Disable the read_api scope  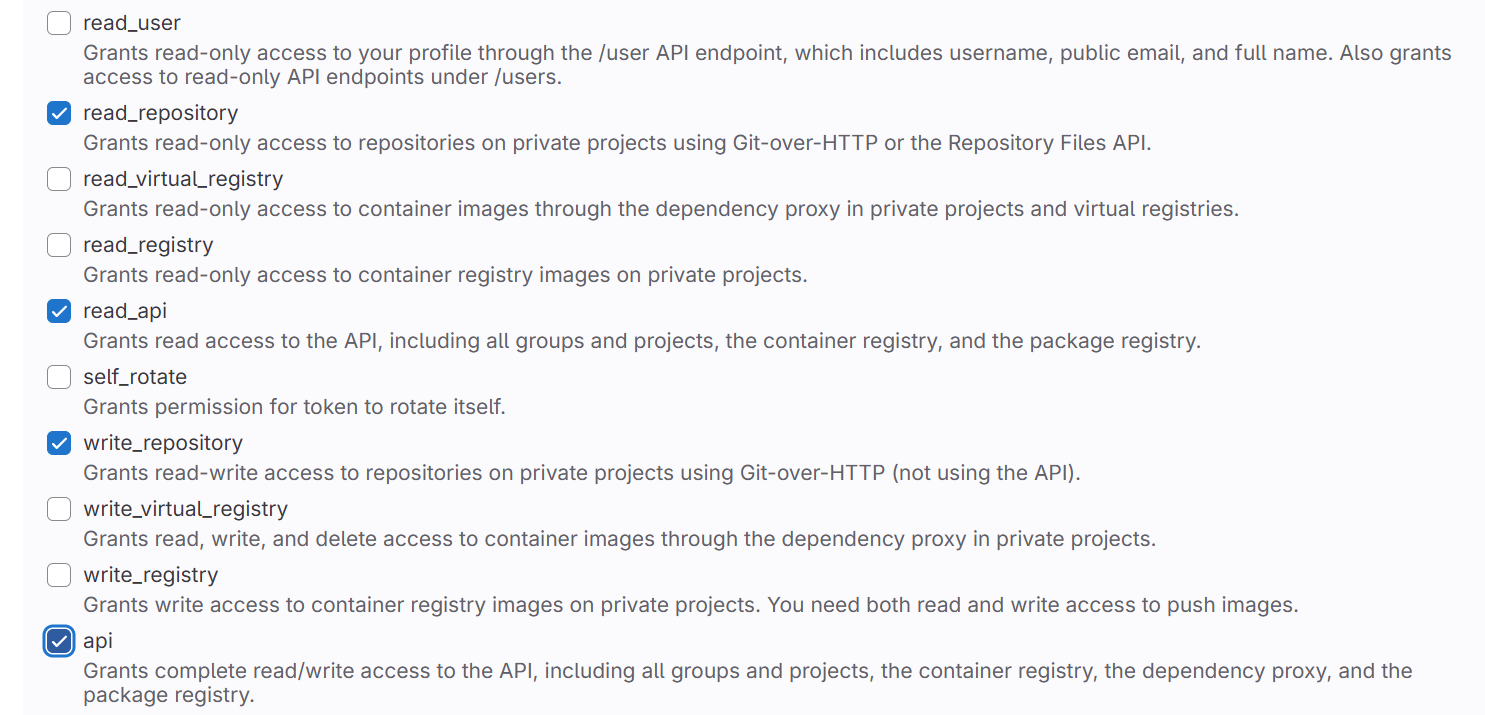(58, 311)
